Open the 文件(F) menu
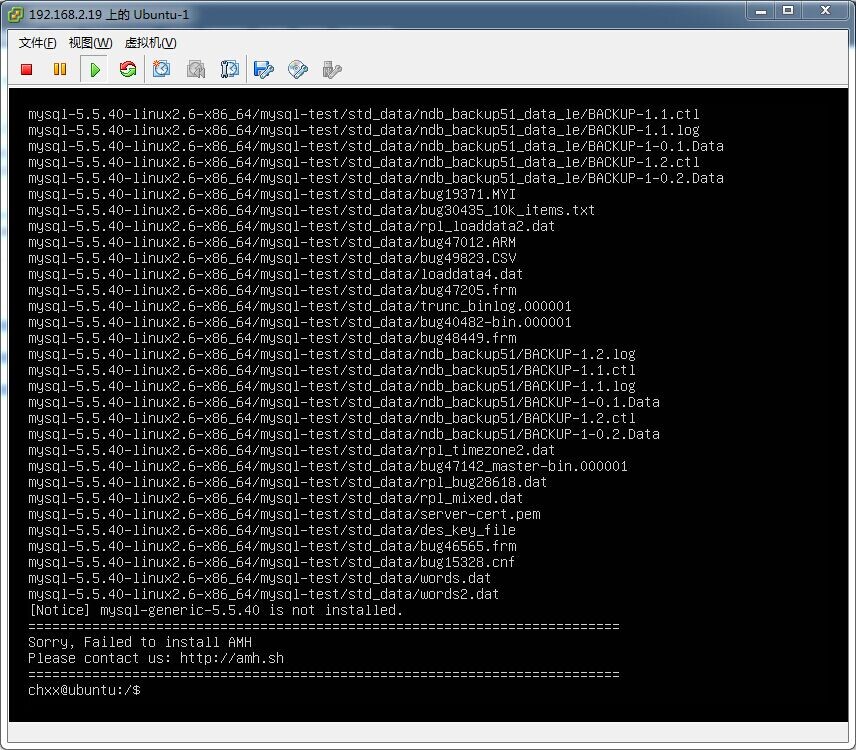The image size is (856, 750). click(38, 43)
